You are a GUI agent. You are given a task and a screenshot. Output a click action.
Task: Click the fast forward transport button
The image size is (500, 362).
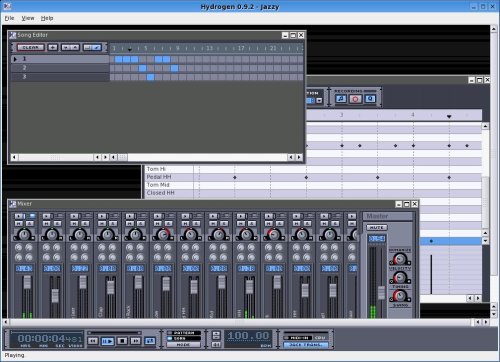(x=136, y=341)
